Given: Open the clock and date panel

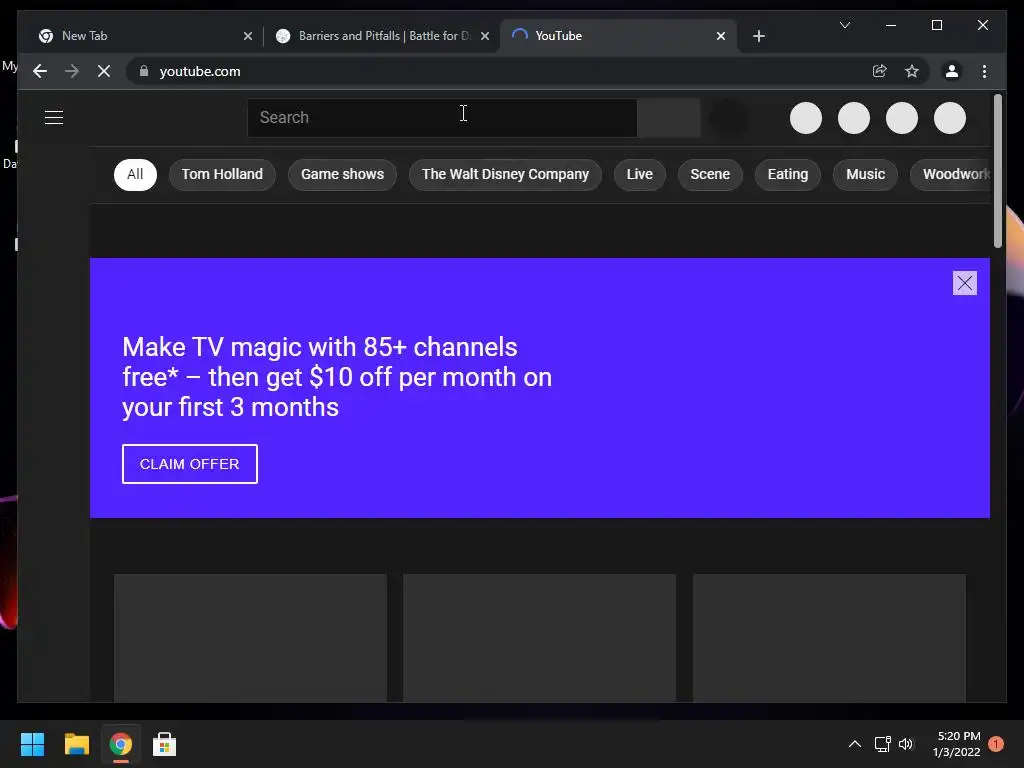Looking at the screenshot, I should pos(957,744).
